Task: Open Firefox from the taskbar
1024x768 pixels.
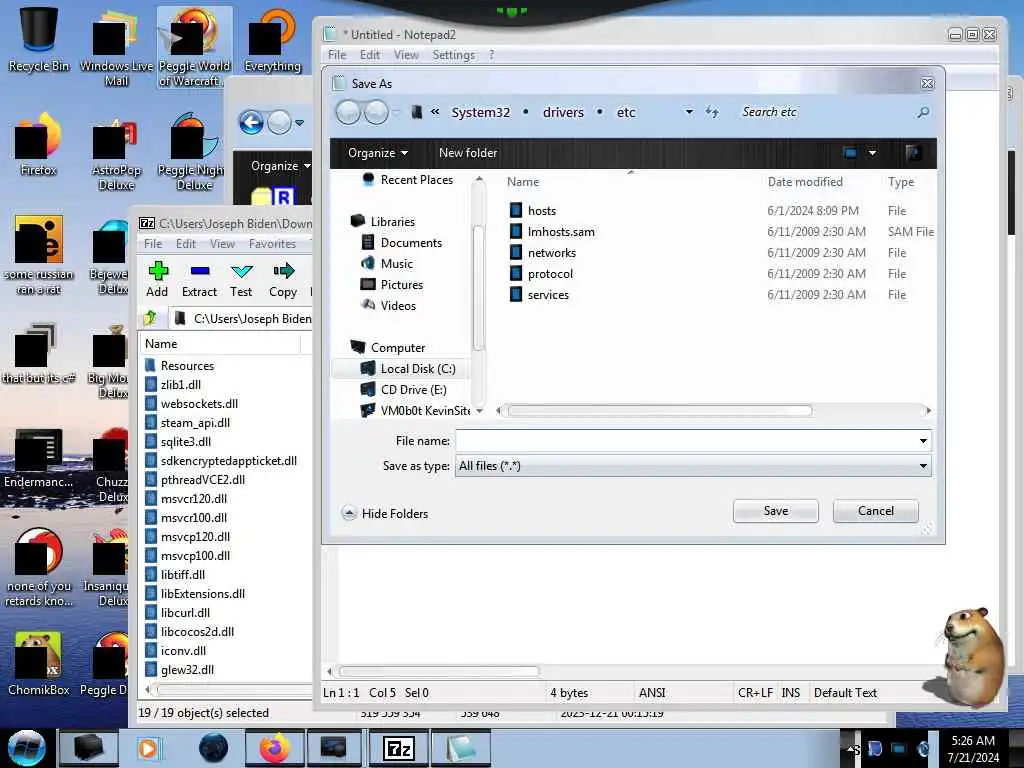Action: pyautogui.click(x=274, y=748)
